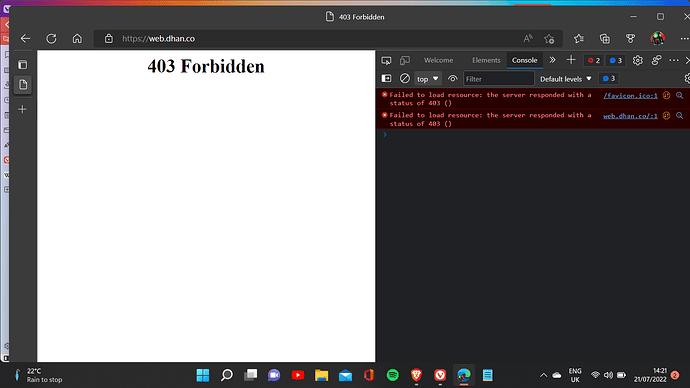Switch to the Elements tab
Image resolution: width=690 pixels, height=388 pixels.
tap(486, 60)
